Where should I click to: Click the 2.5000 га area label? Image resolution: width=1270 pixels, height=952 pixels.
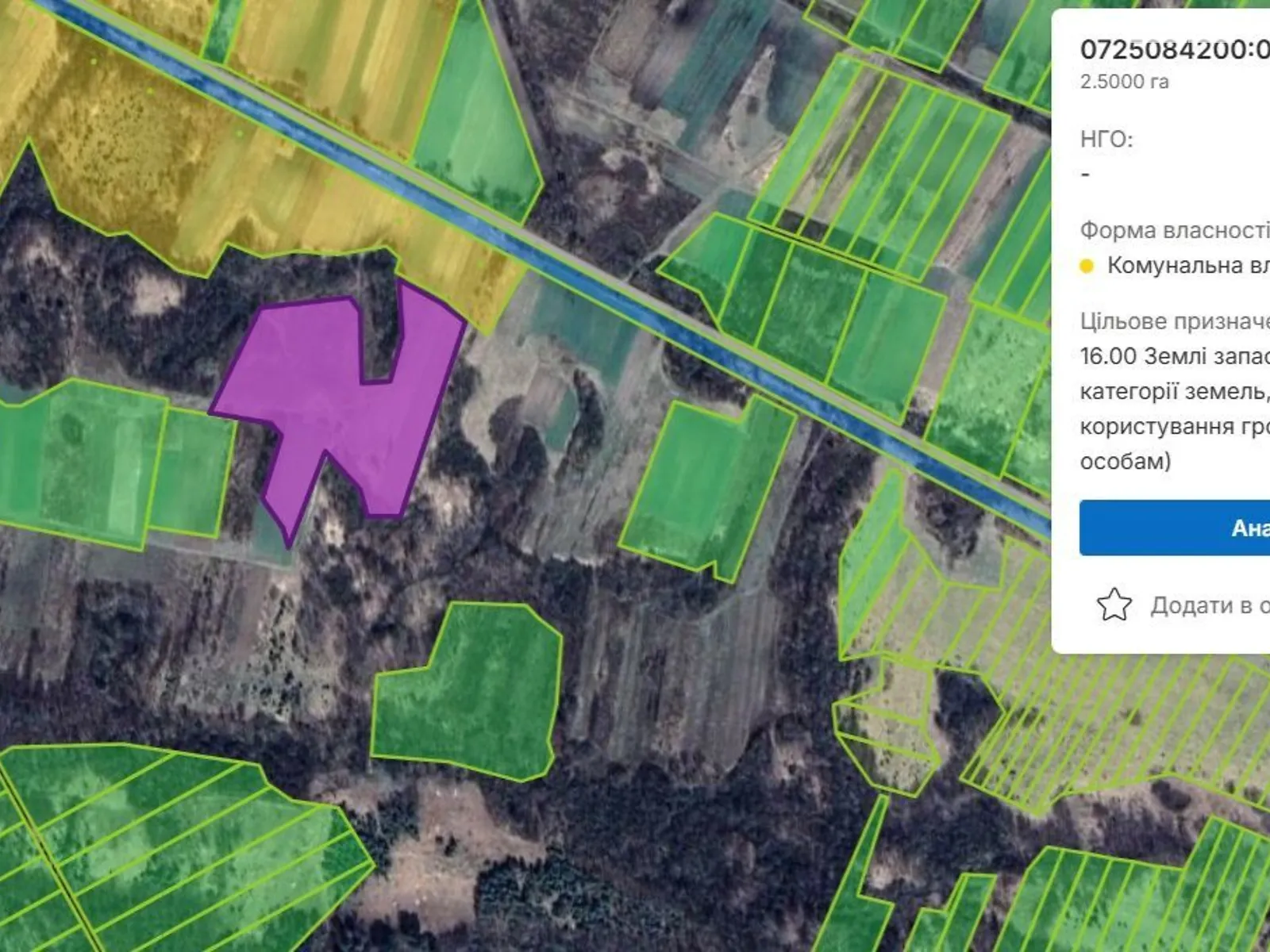pos(1124,82)
